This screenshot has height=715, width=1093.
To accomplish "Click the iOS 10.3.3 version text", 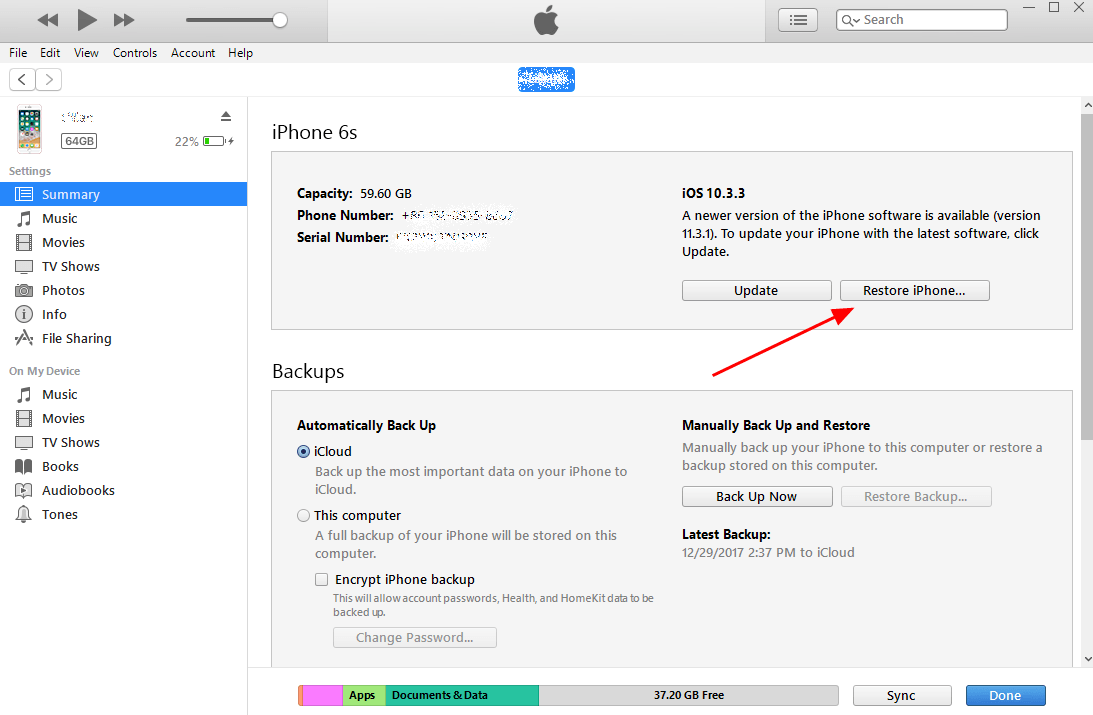I will tap(713, 194).
